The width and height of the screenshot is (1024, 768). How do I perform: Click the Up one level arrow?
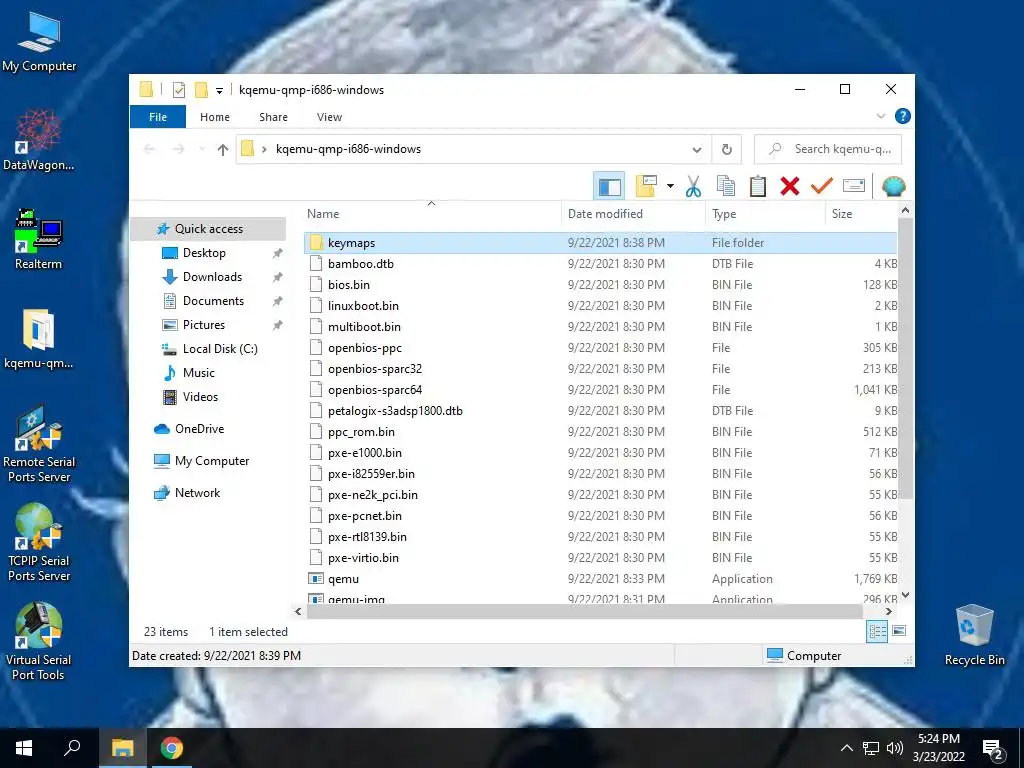[223, 150]
